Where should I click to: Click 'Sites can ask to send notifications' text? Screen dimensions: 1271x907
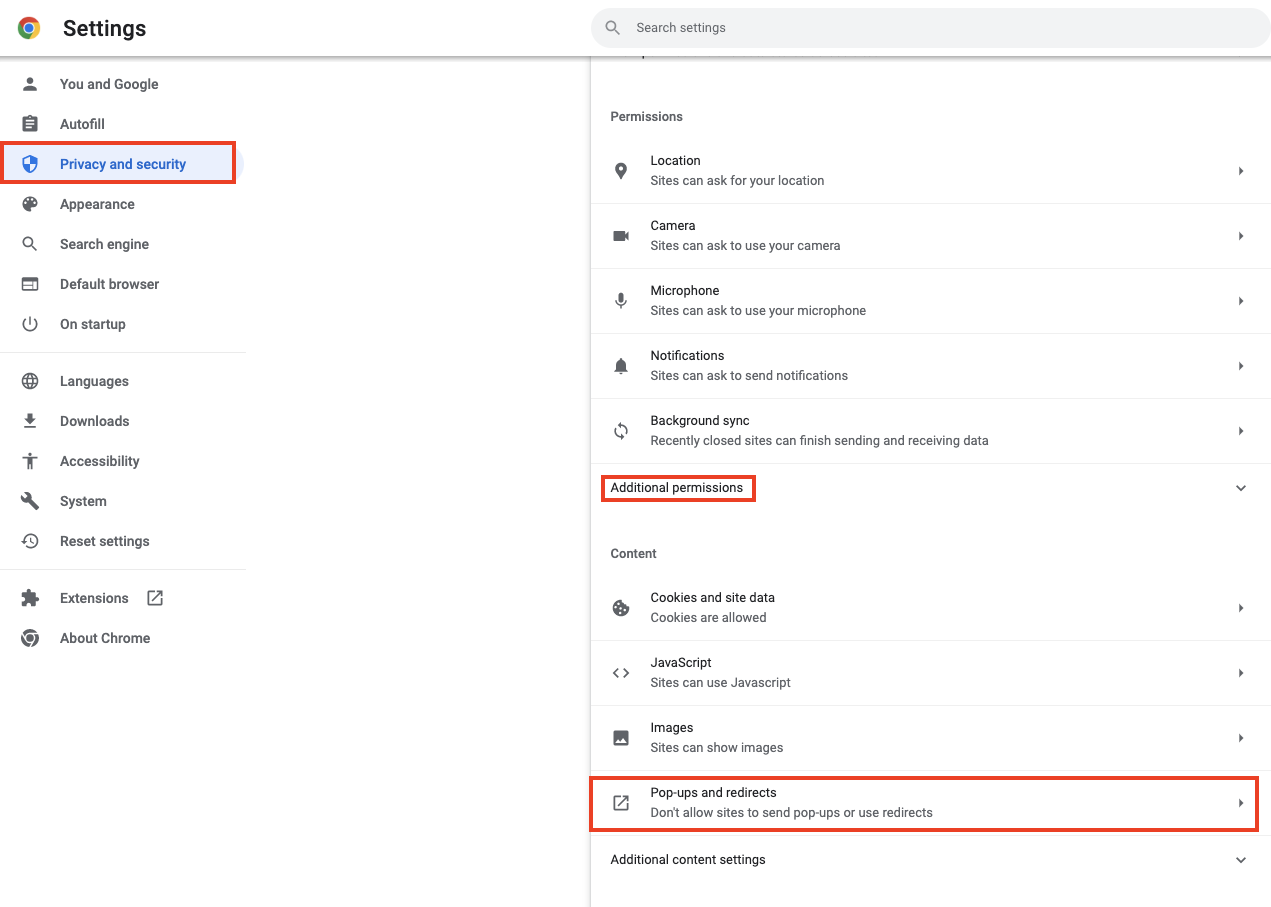[749, 376]
